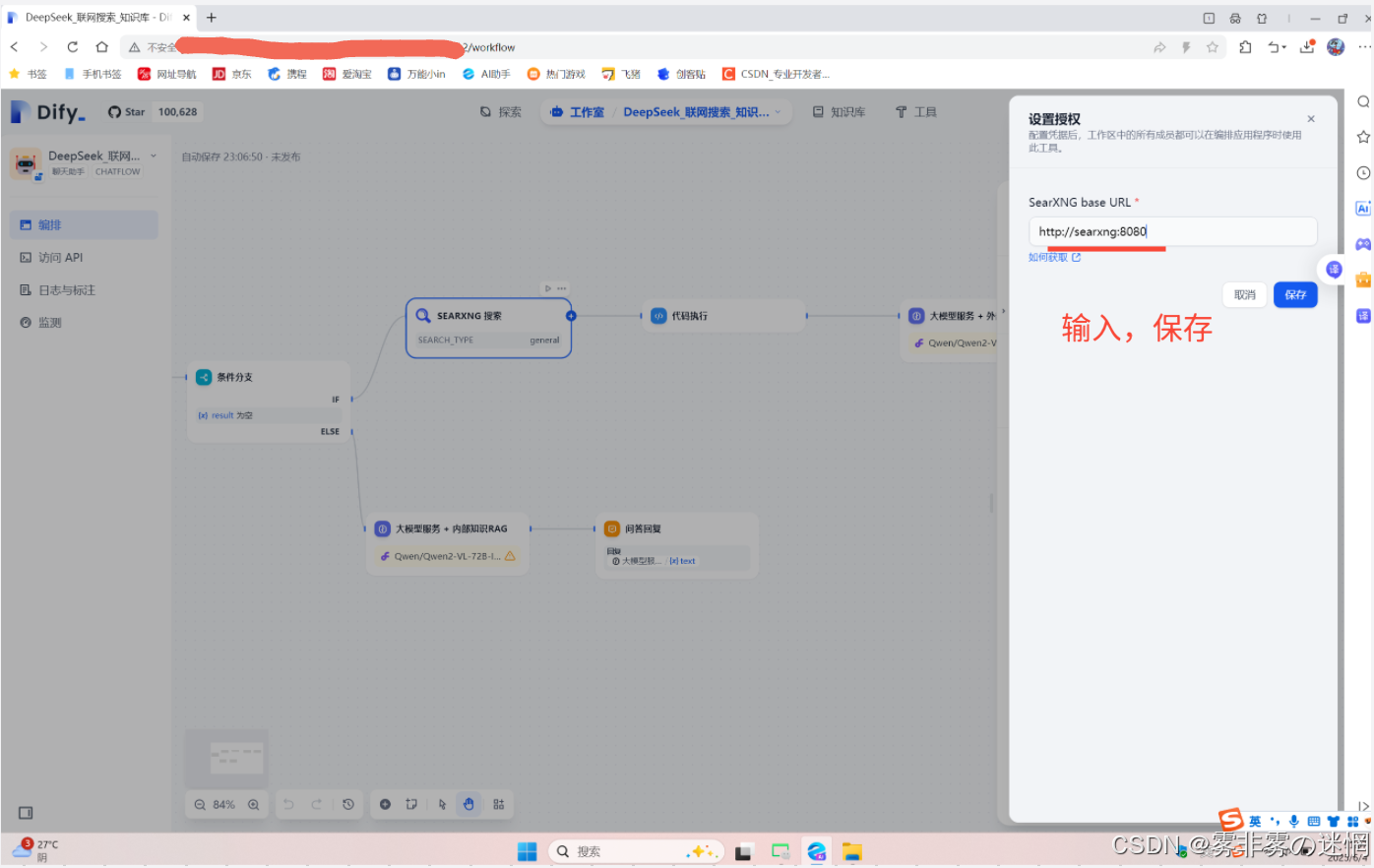The height and width of the screenshot is (868, 1374).
Task: Open the CSDN_专业开发者 bookmark
Action: [x=776, y=74]
